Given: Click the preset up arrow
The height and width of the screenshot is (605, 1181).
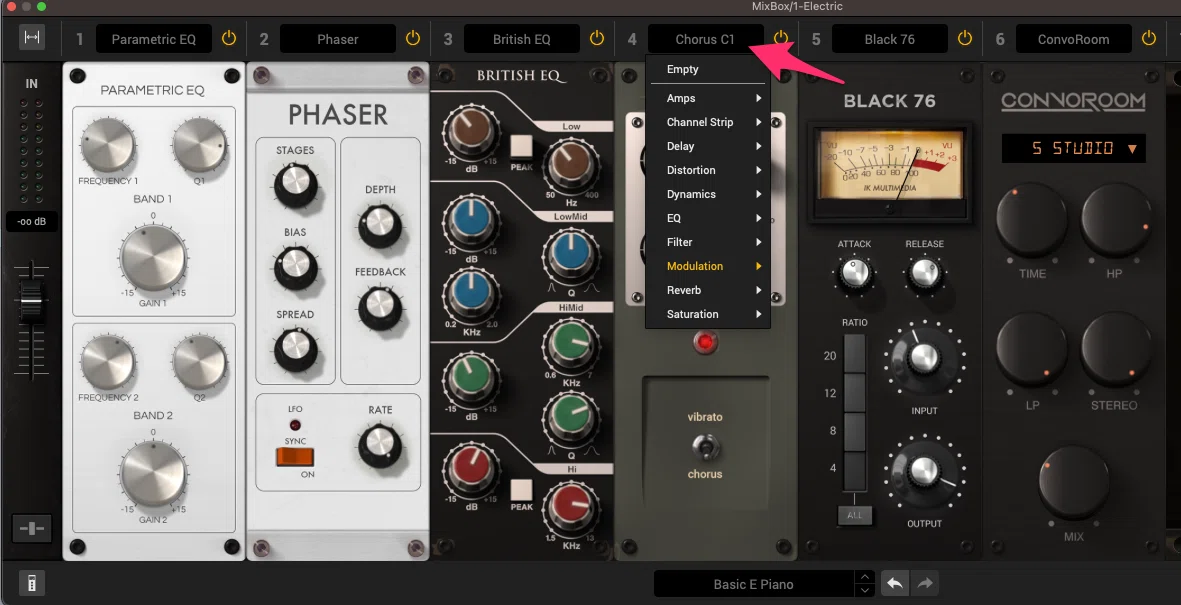Looking at the screenshot, I should [865, 577].
